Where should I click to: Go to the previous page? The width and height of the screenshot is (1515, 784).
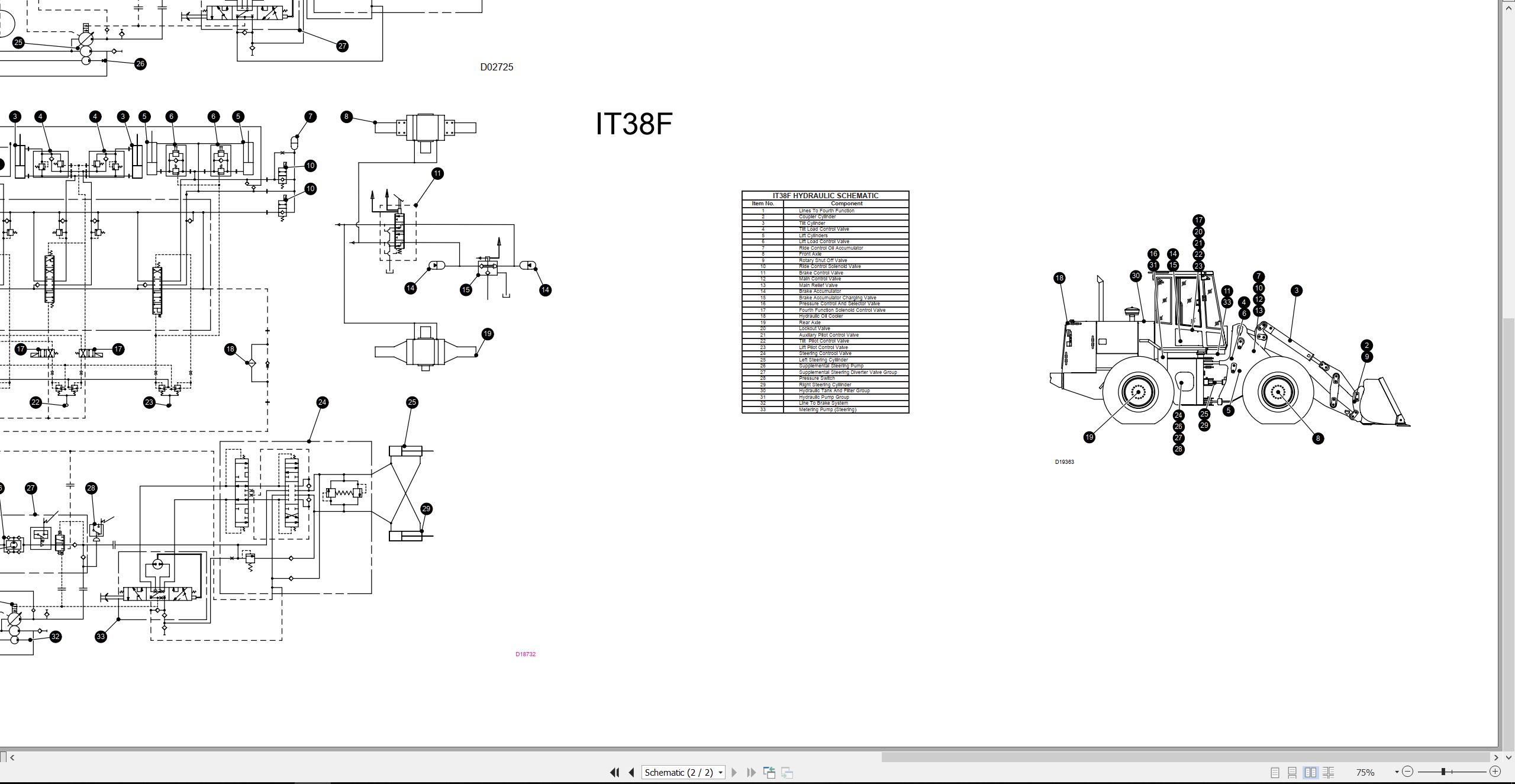pos(631,772)
